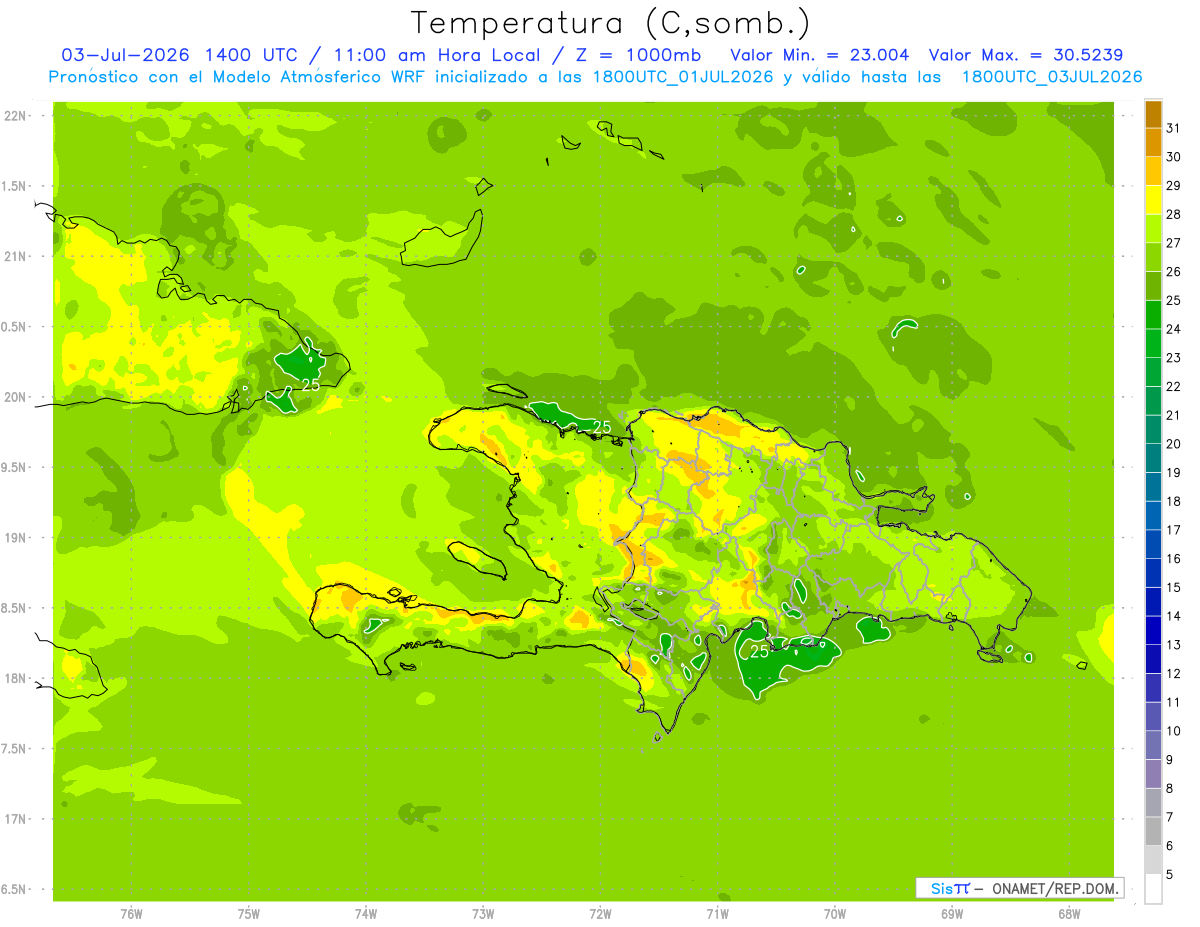Select the legend swatch between 29 and 30
The image size is (1200, 927).
point(1153,171)
